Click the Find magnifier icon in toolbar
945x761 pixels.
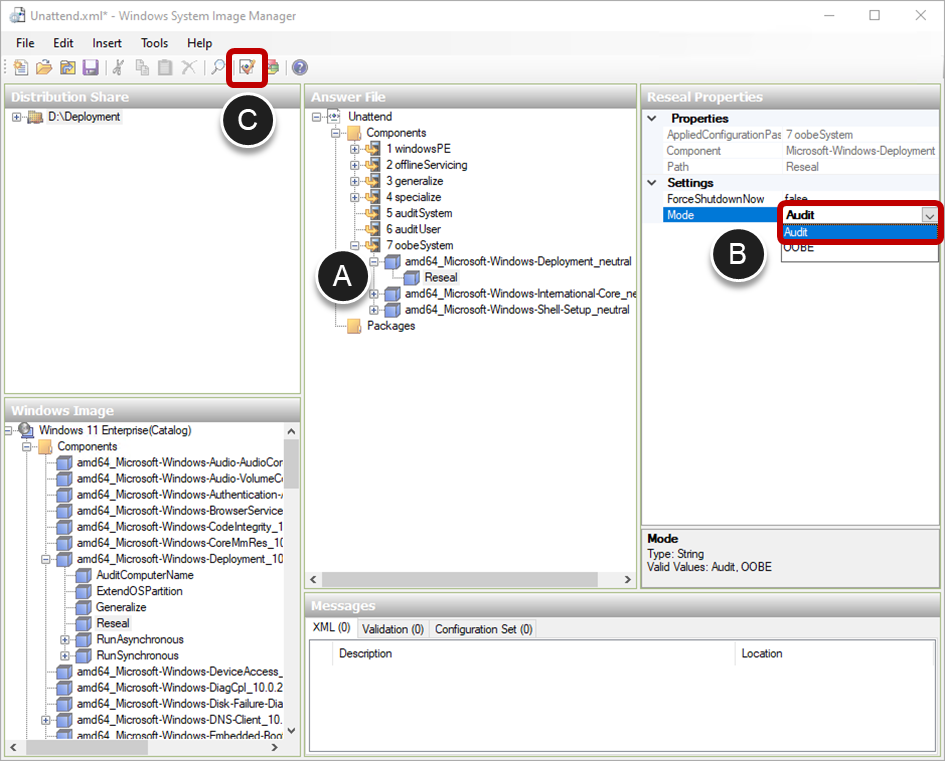tap(216, 68)
